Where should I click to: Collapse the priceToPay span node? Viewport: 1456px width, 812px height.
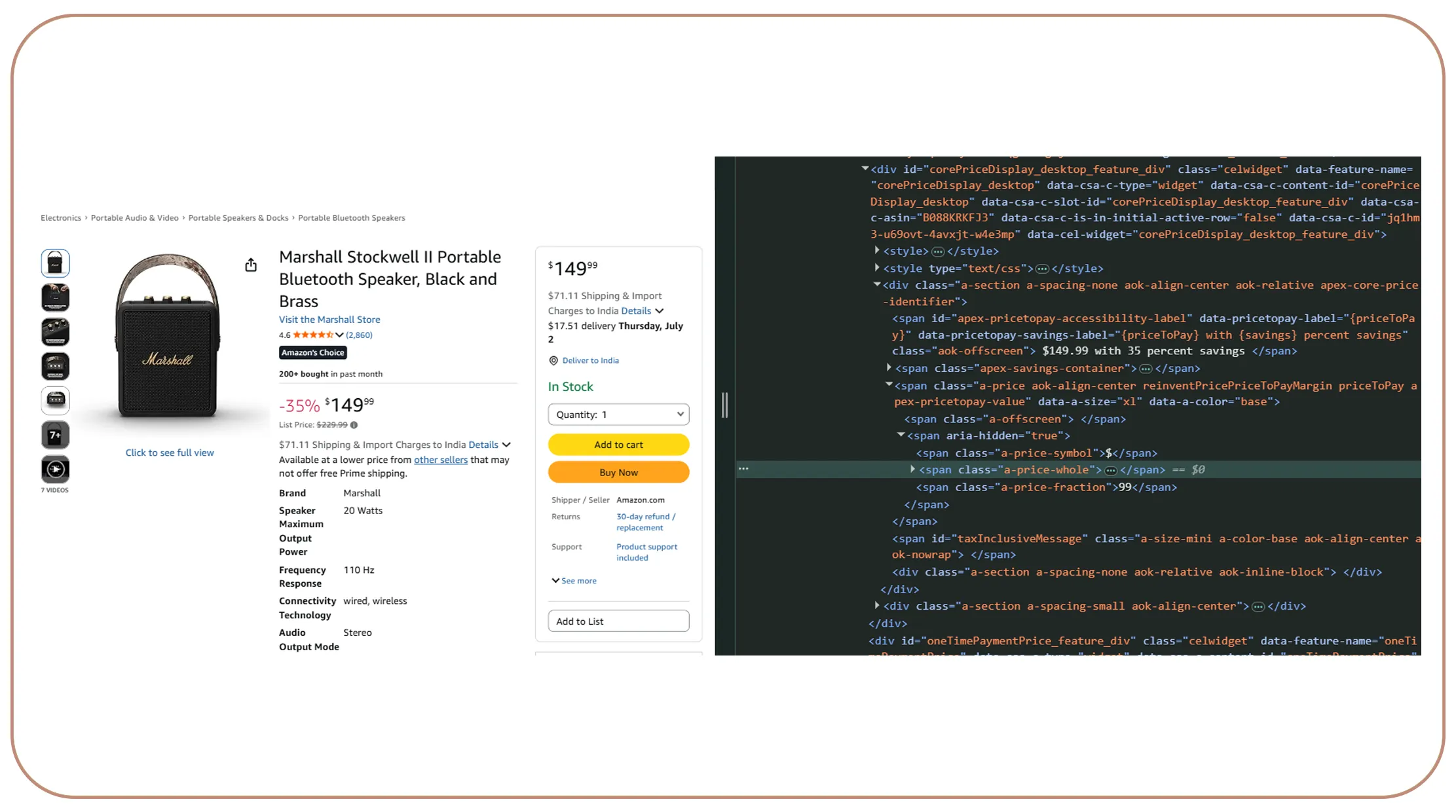pos(889,385)
